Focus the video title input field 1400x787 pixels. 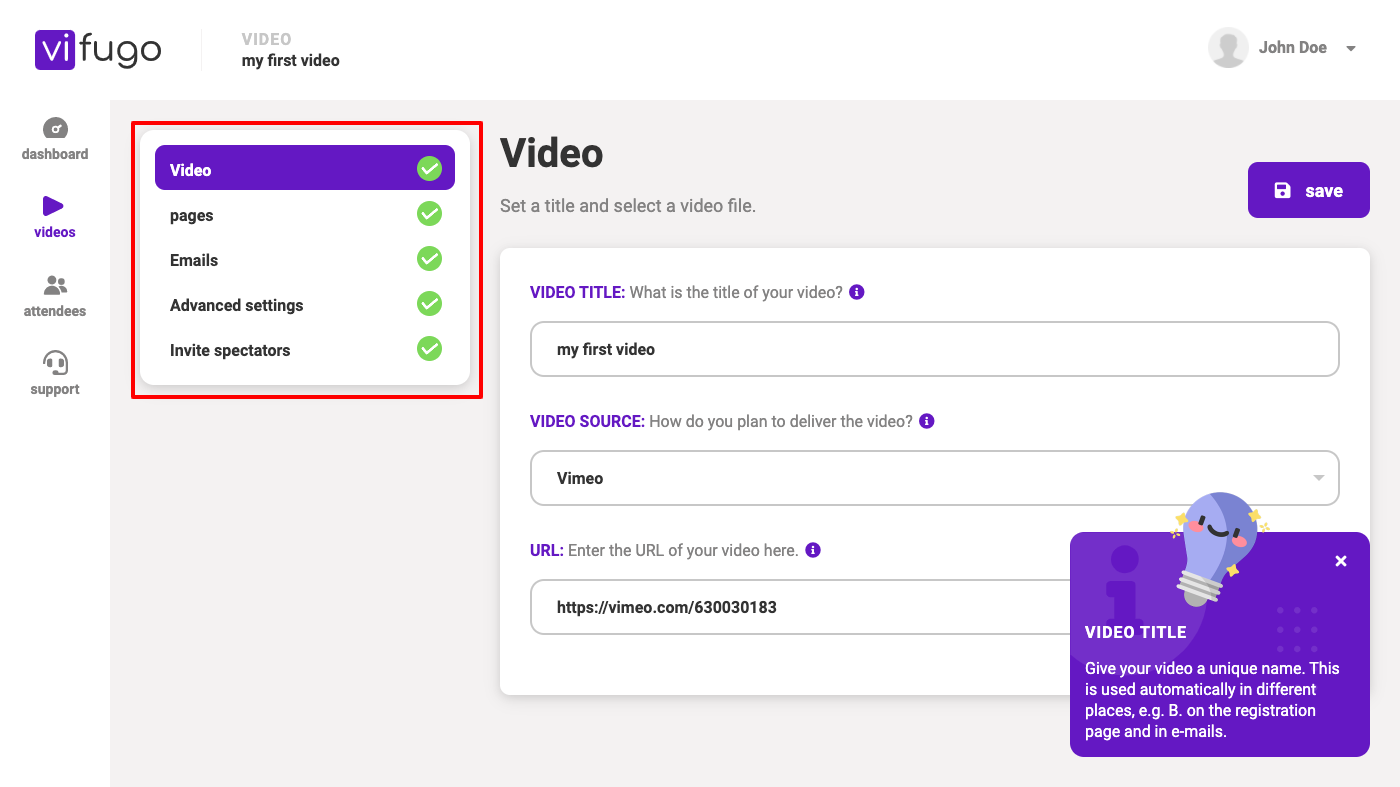(x=934, y=349)
